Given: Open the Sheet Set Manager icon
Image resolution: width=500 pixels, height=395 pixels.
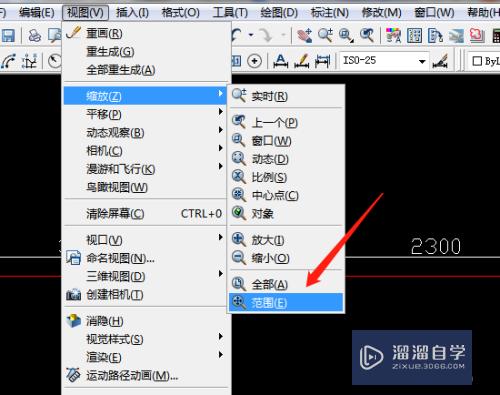Looking at the screenshot, I should [x=456, y=35].
